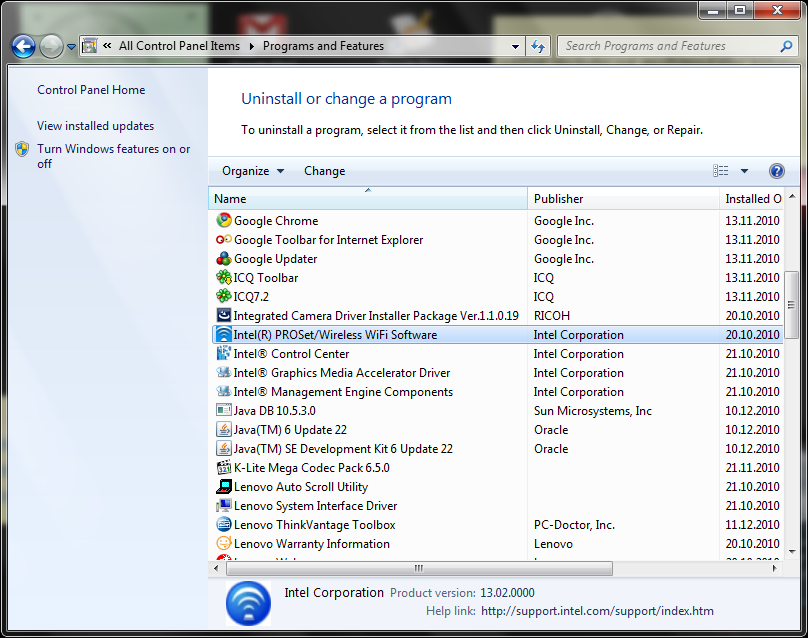
Task: Select the ICQ Toolbar flower icon
Action: point(224,277)
